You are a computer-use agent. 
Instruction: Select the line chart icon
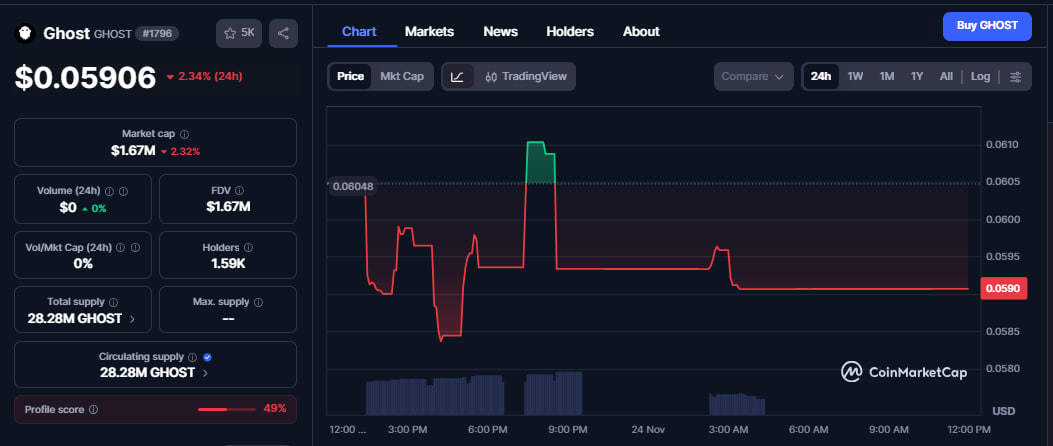pyautogui.click(x=458, y=77)
